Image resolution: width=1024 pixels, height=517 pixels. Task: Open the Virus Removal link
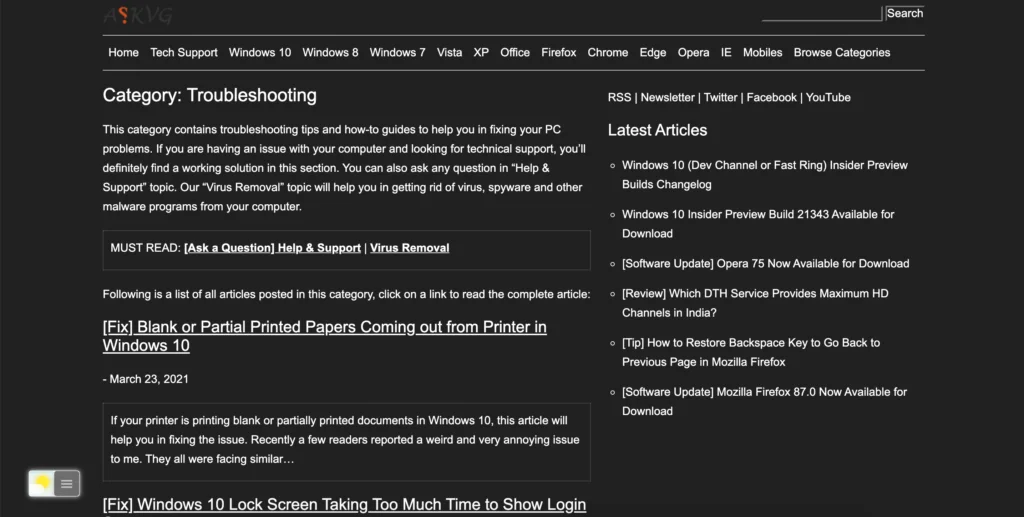point(409,248)
